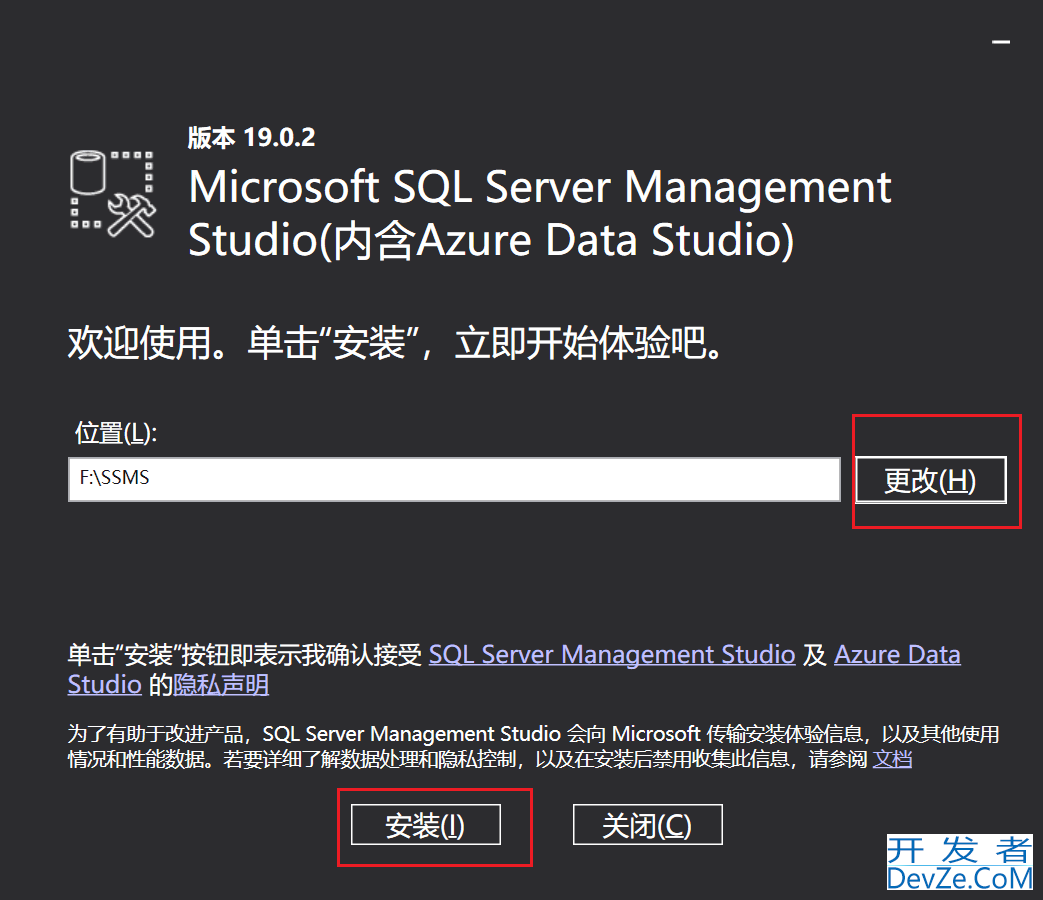Open the 隐私声明 privacy statement link
This screenshot has height=900, width=1043.
[221, 684]
